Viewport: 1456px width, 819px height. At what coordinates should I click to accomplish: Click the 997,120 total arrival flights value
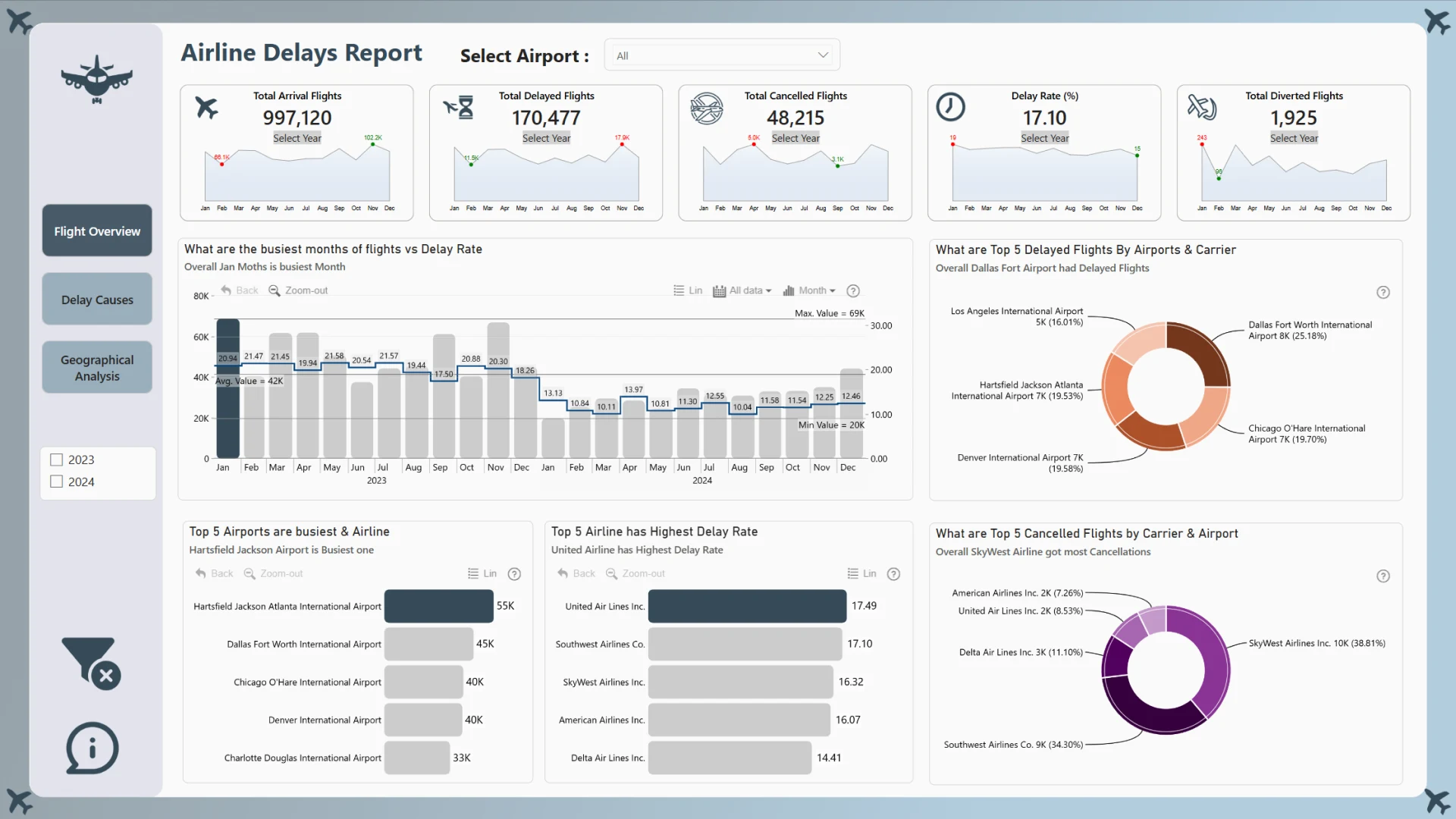point(297,118)
